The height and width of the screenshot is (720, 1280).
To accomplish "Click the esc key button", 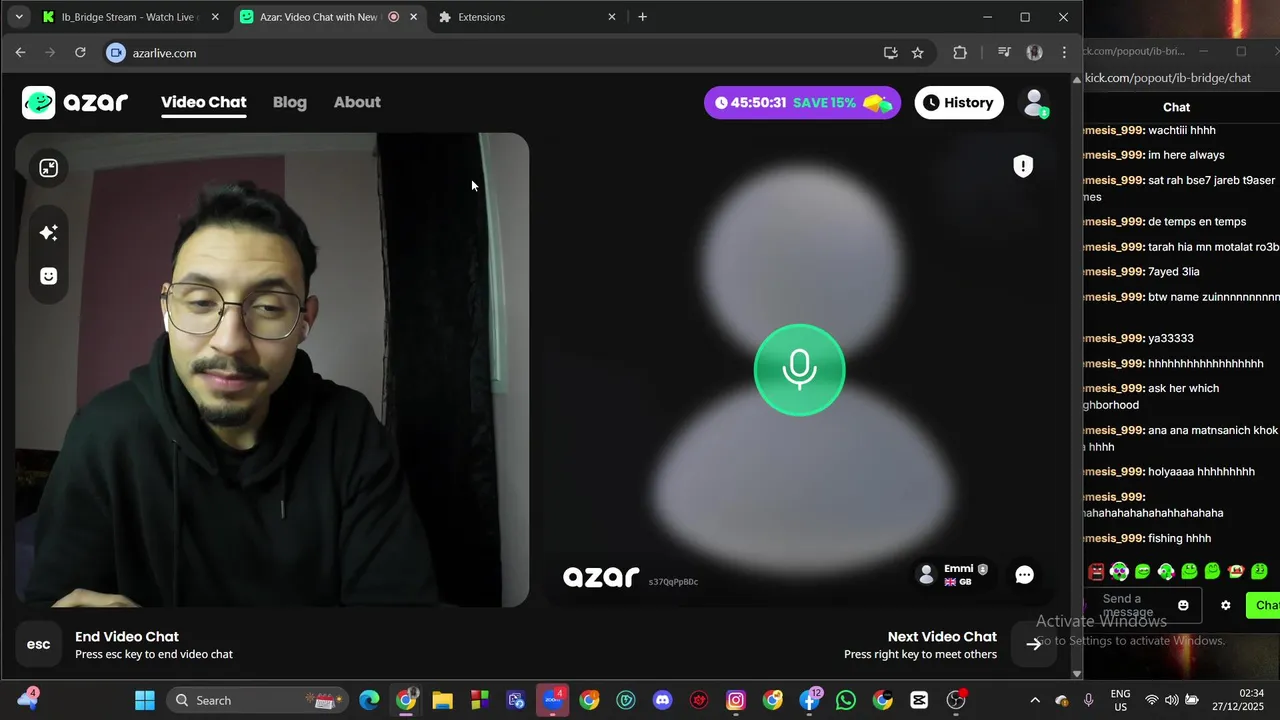I will [38, 644].
